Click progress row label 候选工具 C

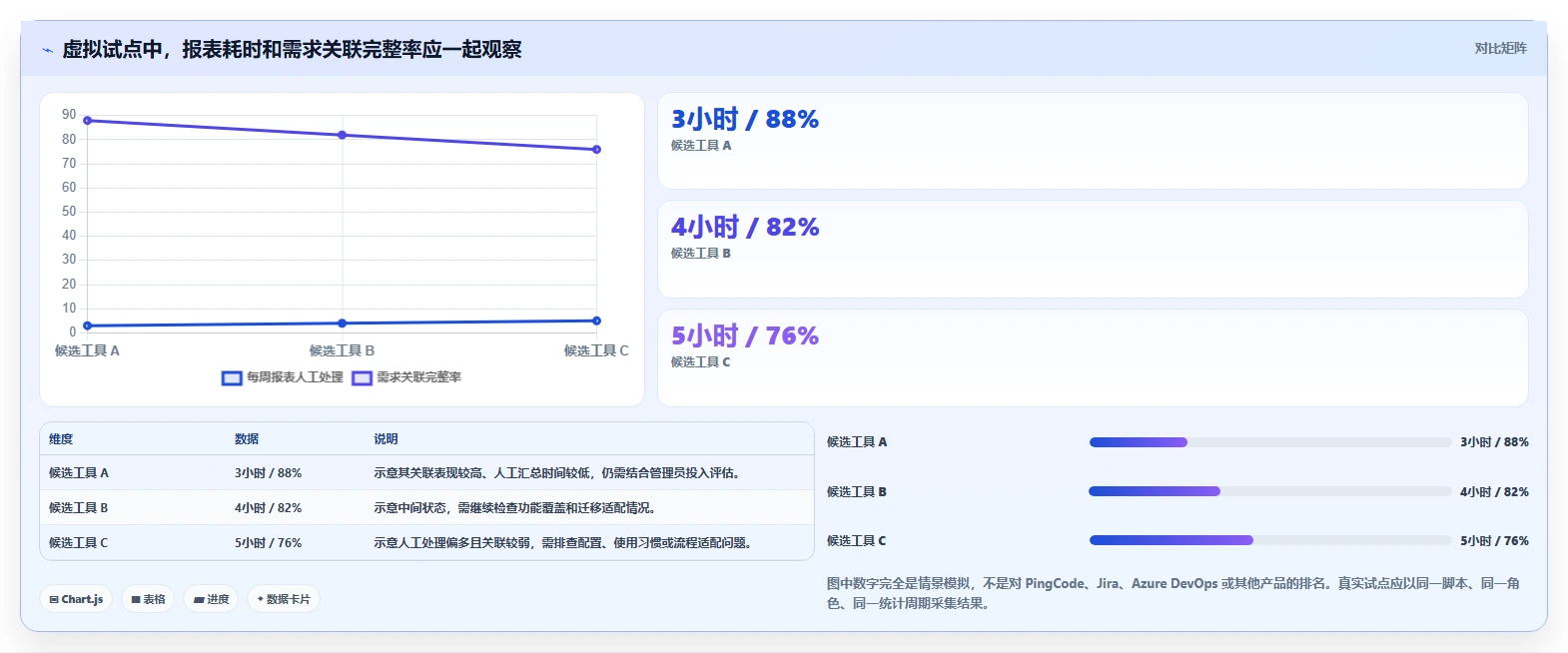(x=857, y=540)
